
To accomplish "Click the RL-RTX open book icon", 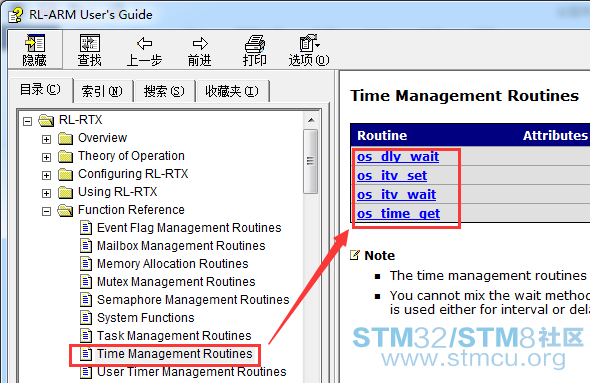I will tap(46, 120).
